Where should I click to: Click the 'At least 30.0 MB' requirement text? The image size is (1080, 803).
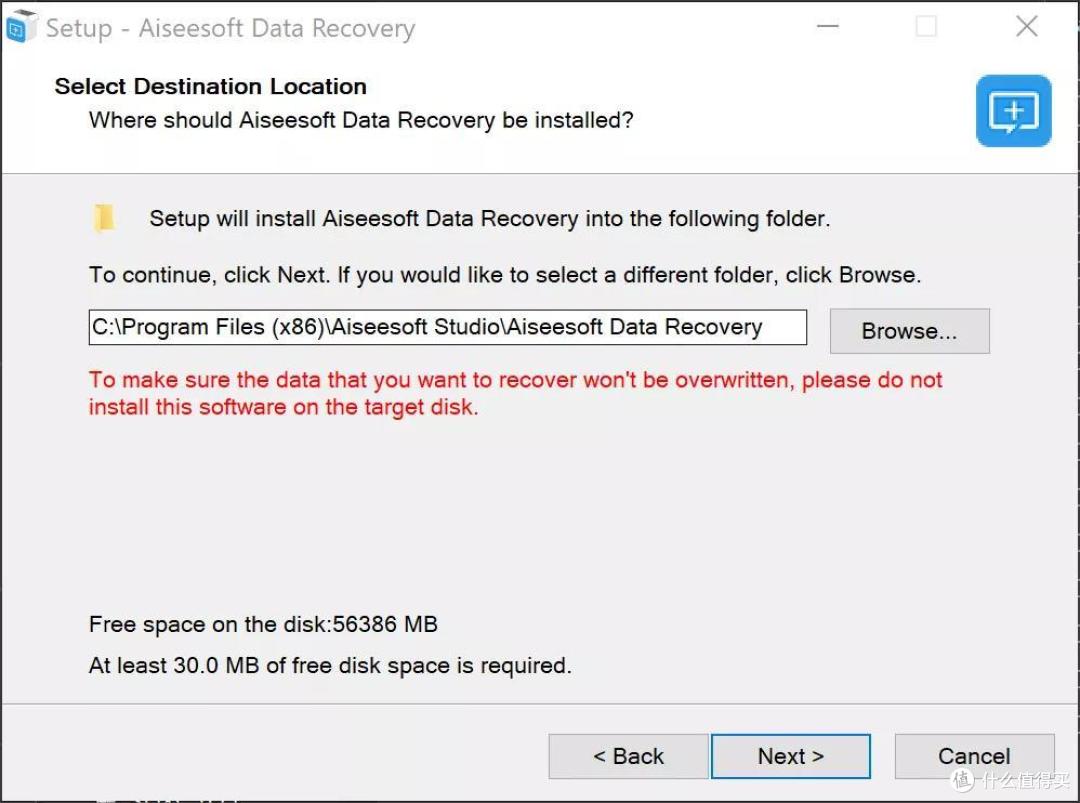pyautogui.click(x=330, y=666)
